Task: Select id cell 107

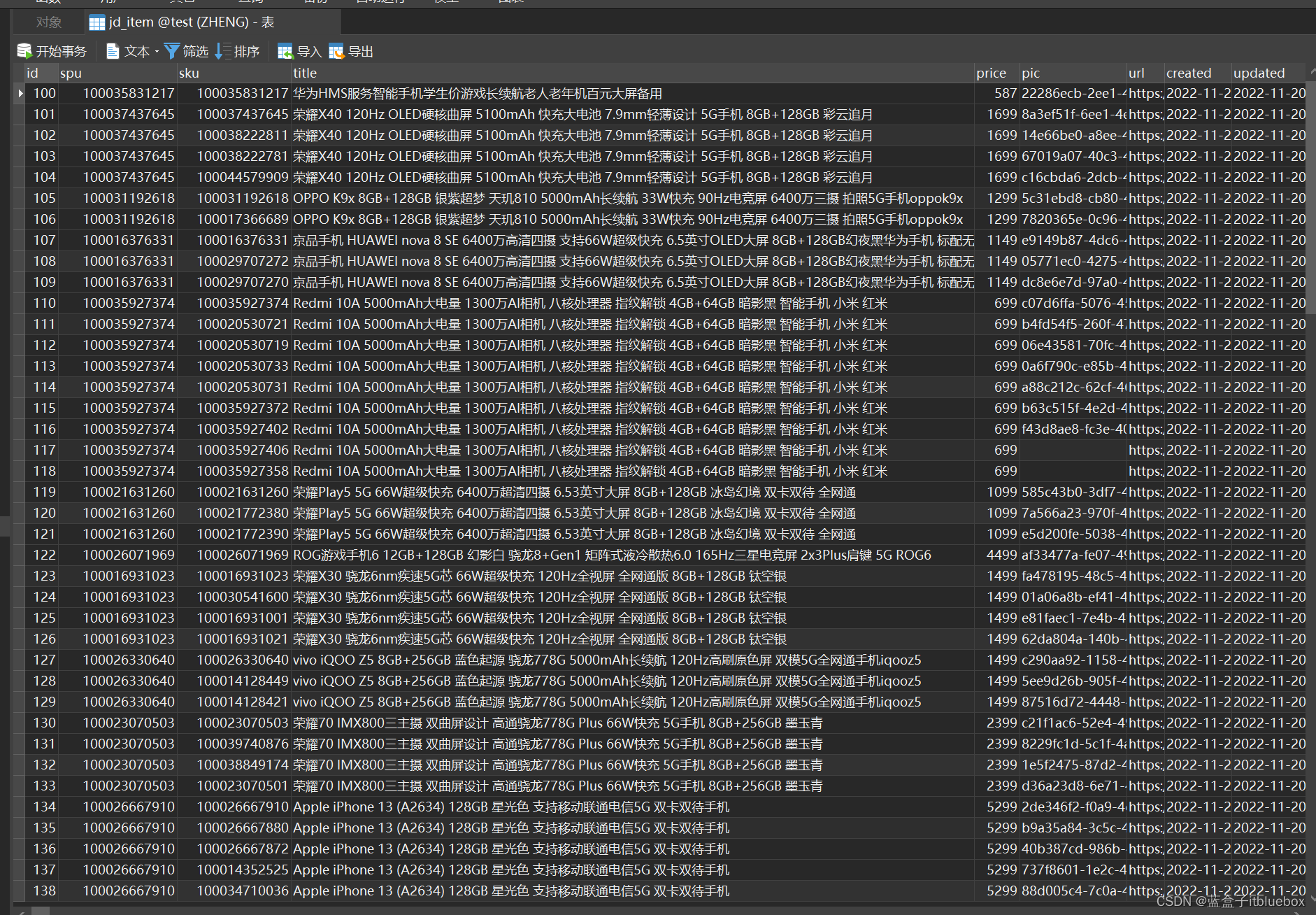Action: (x=41, y=240)
